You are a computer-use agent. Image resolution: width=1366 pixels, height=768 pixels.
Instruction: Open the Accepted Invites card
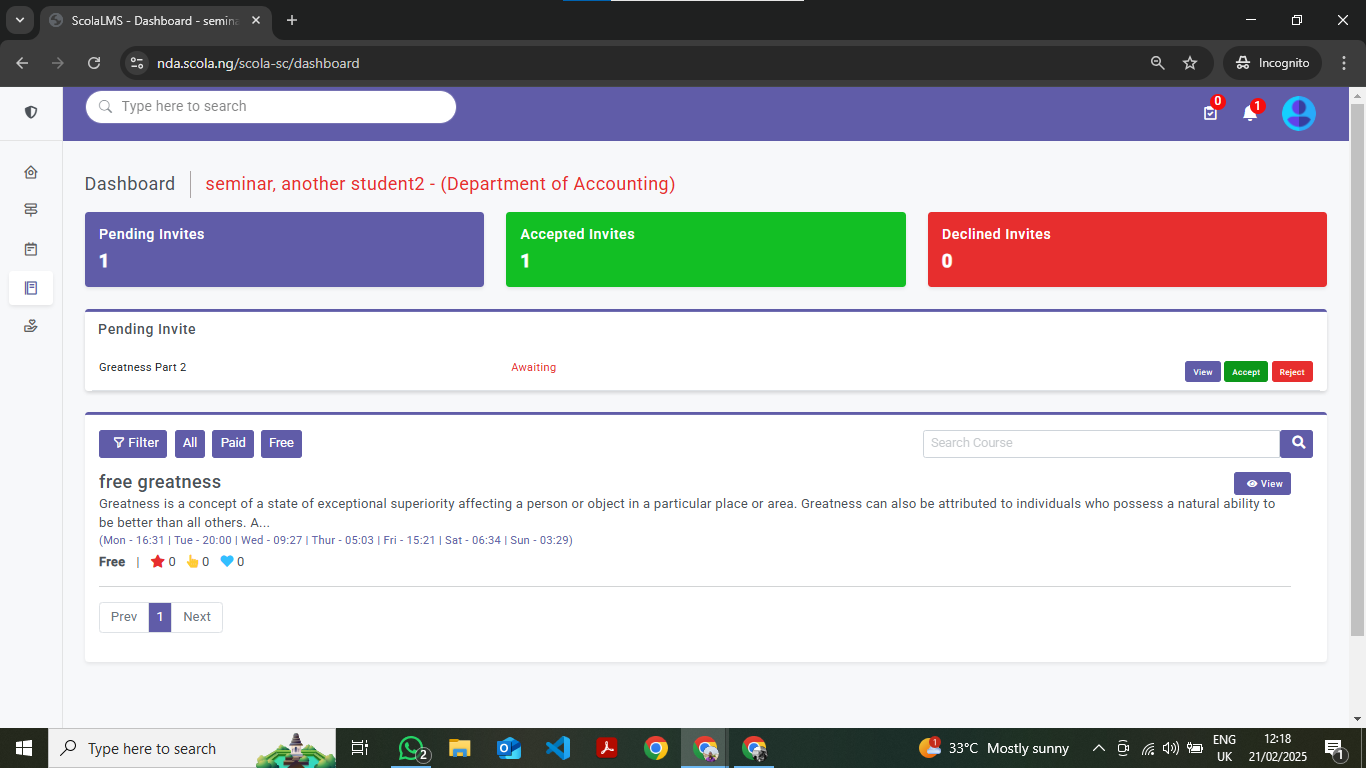tap(706, 249)
